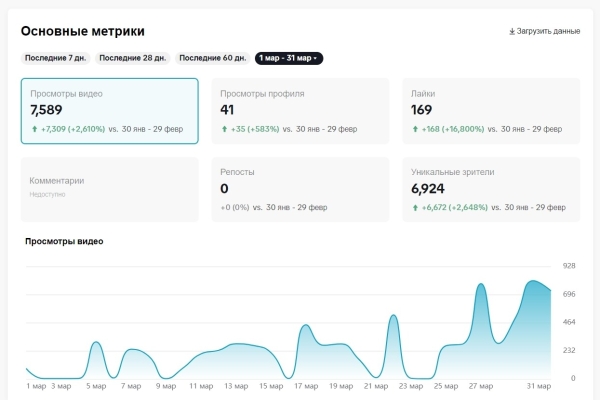Screen dimensions: 600x400
Task: Click the disabled Комментарии card
Action: (109, 188)
